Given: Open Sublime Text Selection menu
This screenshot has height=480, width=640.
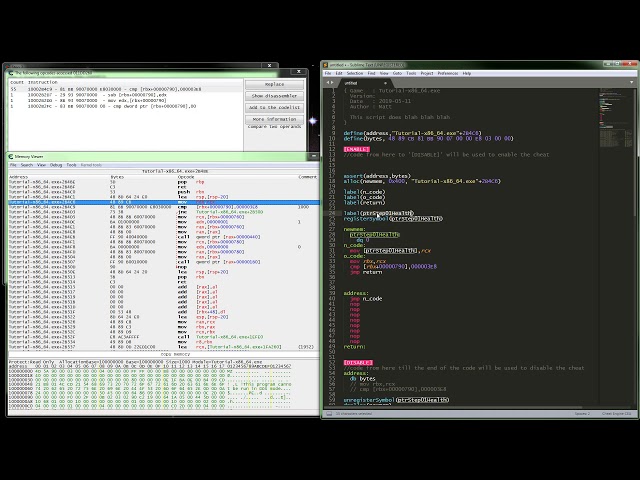Looking at the screenshot, I should [x=357, y=73].
